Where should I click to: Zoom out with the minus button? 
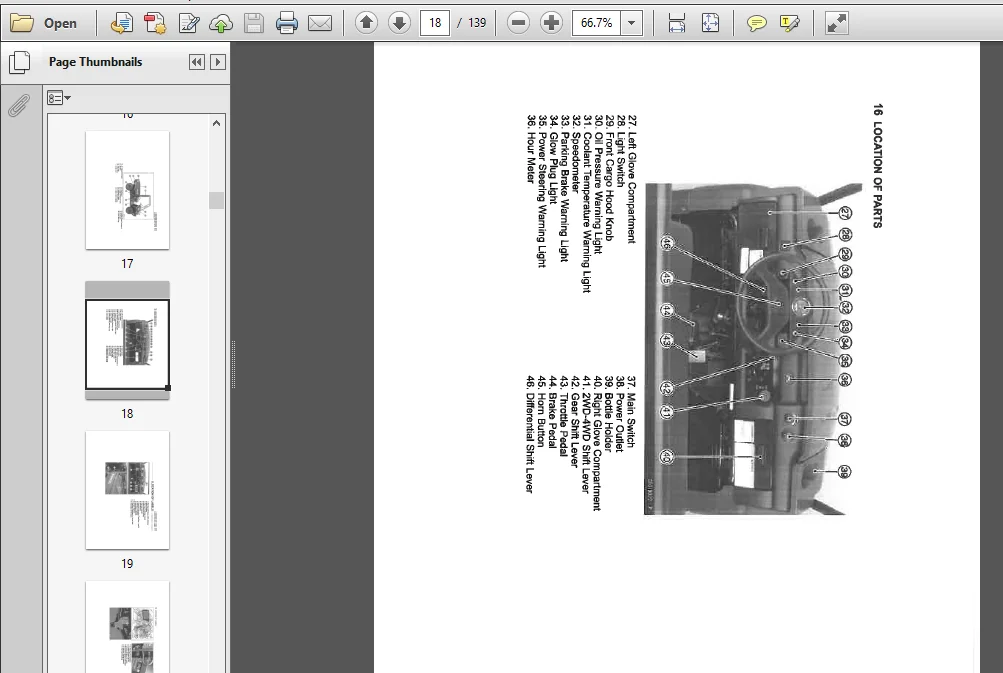518,23
